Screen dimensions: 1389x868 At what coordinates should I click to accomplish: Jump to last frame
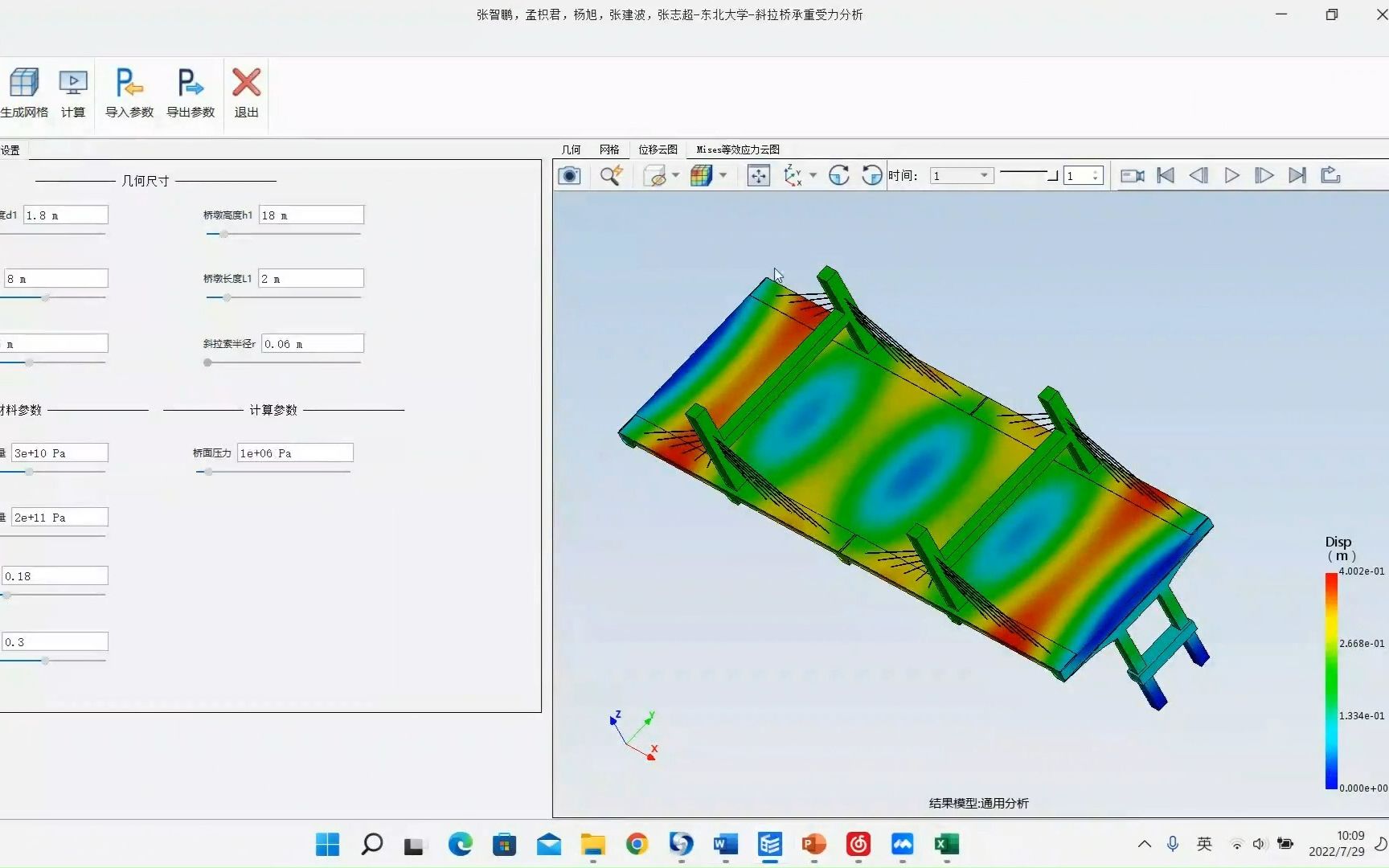coord(1297,175)
